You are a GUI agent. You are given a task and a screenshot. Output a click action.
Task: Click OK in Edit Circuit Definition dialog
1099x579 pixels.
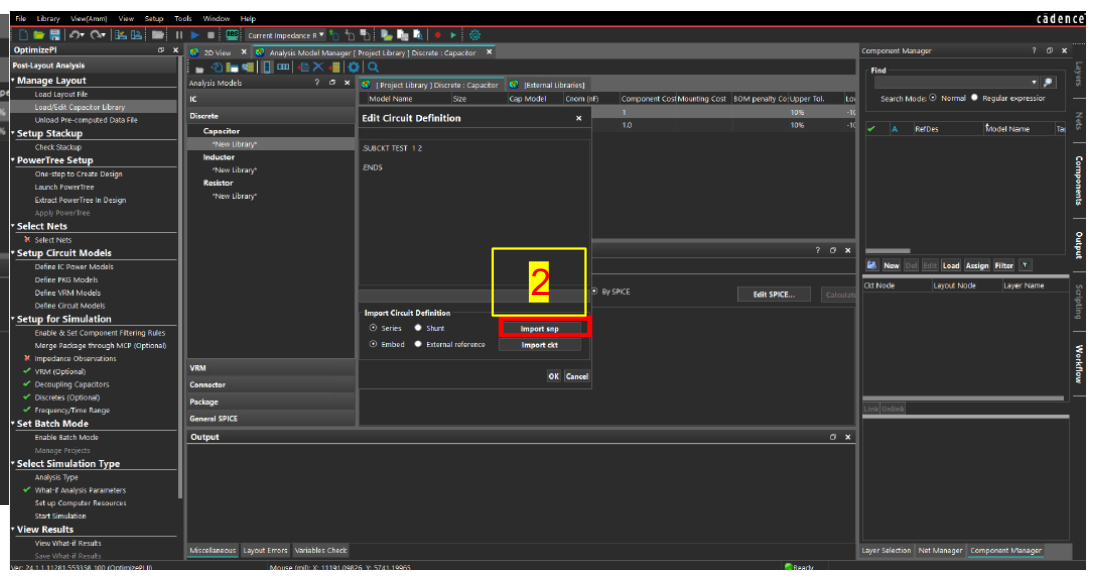coord(554,376)
